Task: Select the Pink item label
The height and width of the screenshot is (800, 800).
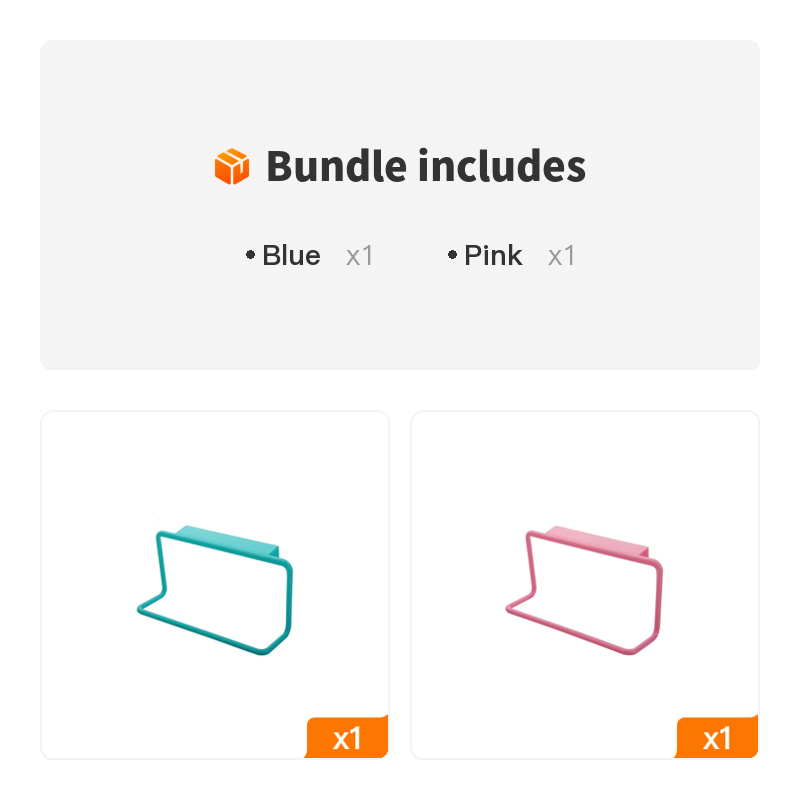Action: click(x=493, y=256)
